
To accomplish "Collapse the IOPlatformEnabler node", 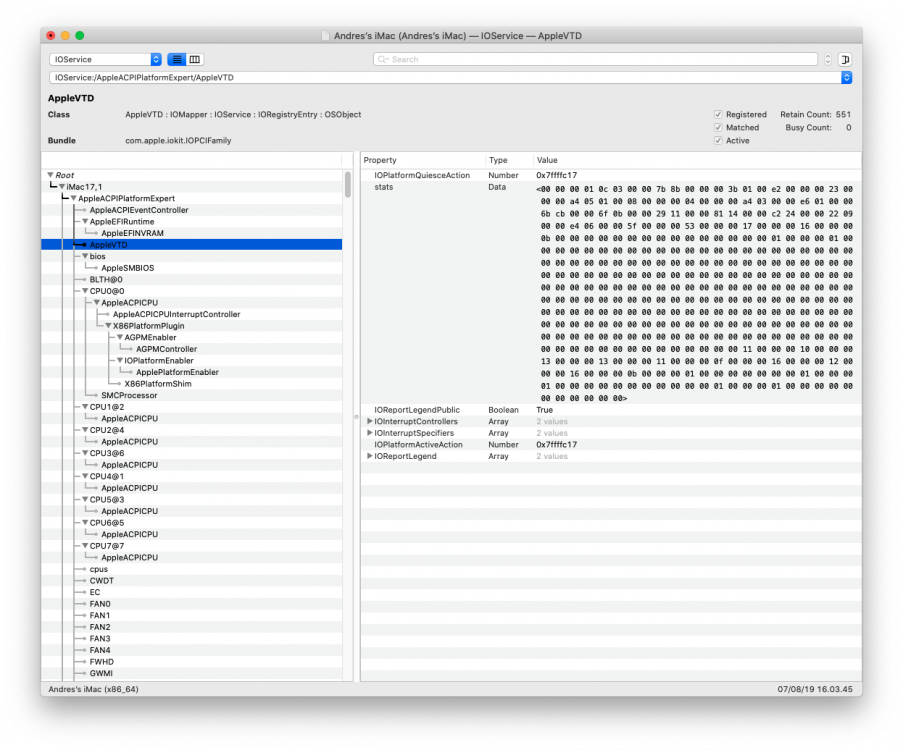I will (x=120, y=360).
